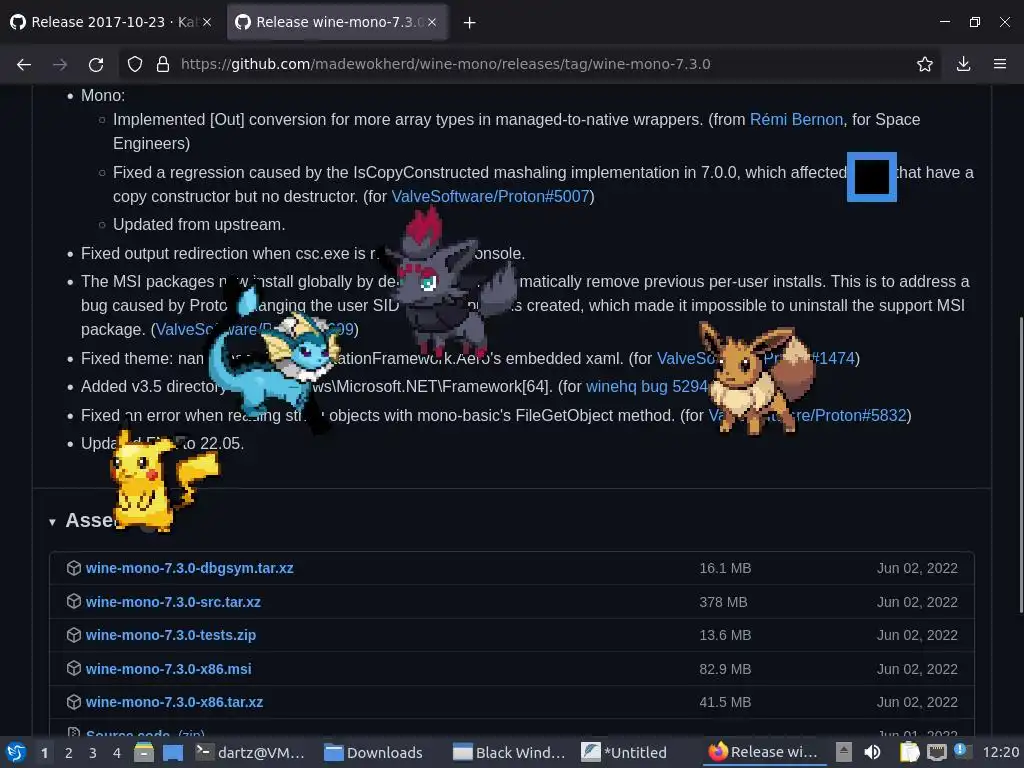
Task: Open the clipboard manager tray icon
Action: click(910, 752)
